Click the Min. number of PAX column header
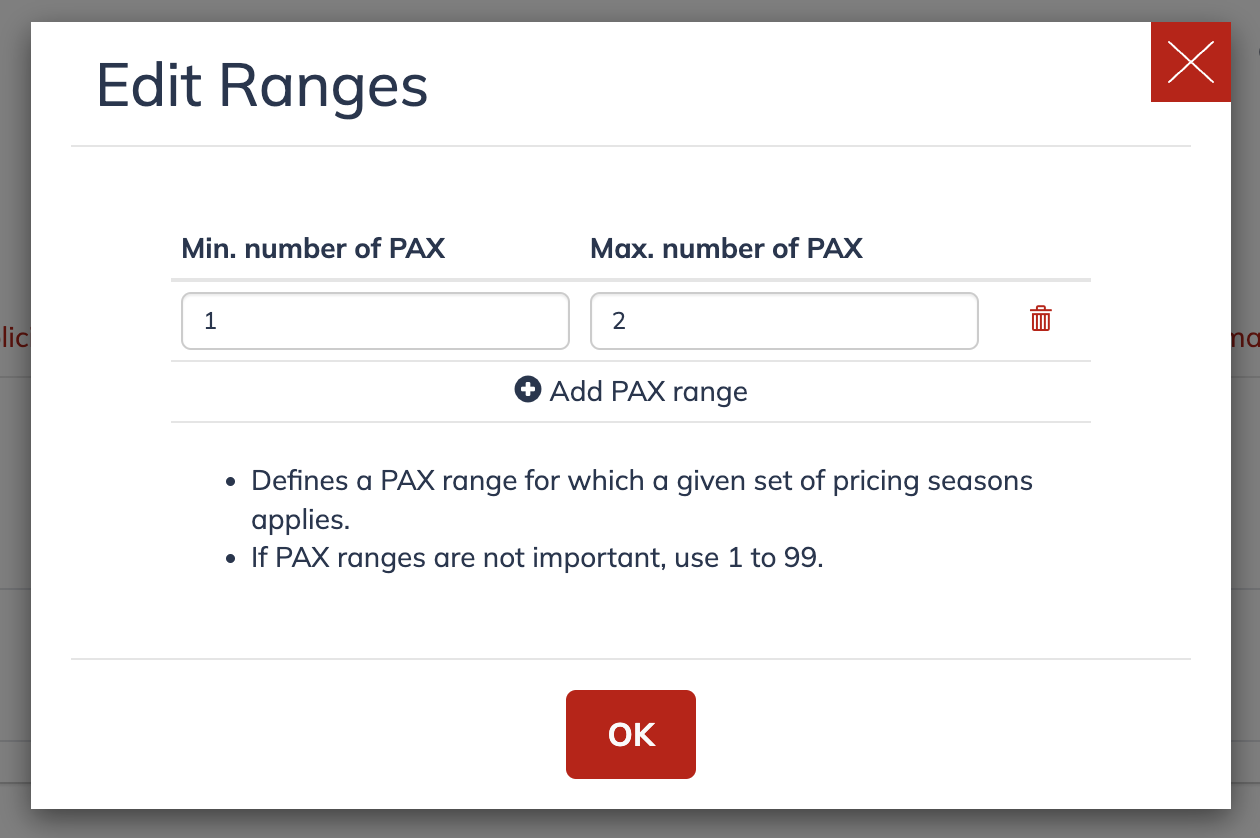Image resolution: width=1260 pixels, height=838 pixels. click(313, 248)
